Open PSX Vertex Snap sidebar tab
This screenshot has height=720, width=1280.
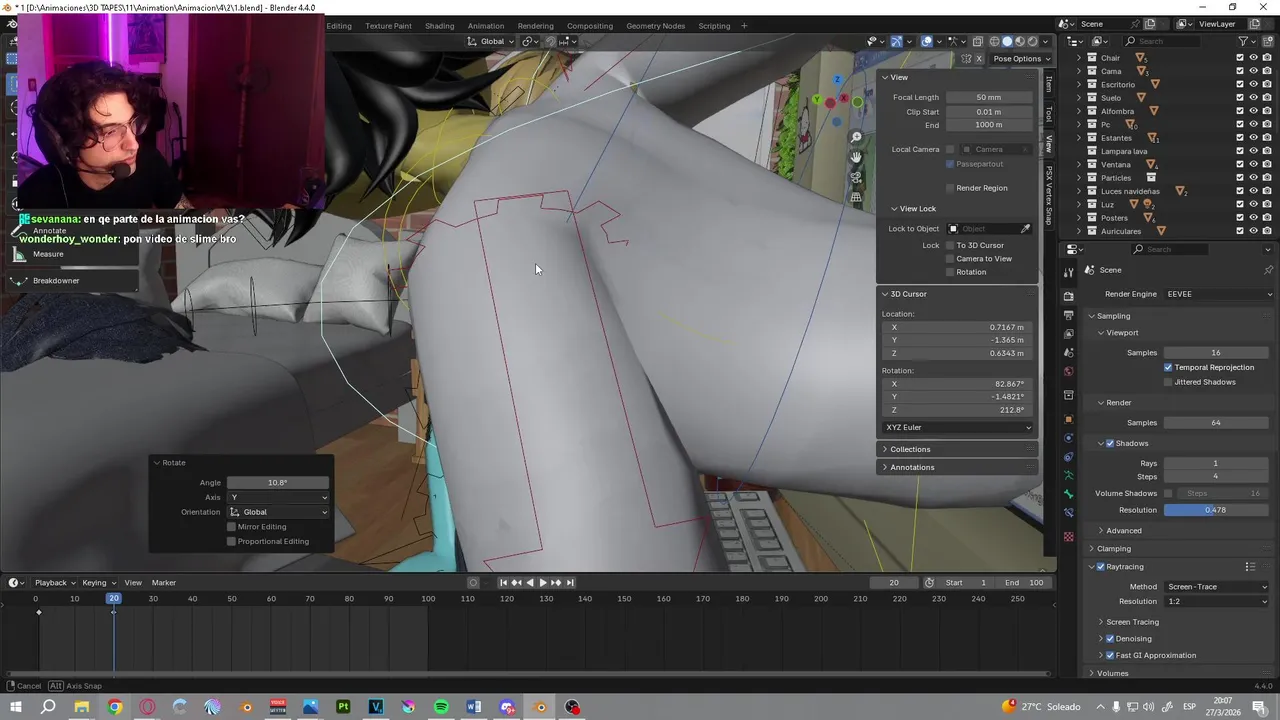pos(1049,193)
